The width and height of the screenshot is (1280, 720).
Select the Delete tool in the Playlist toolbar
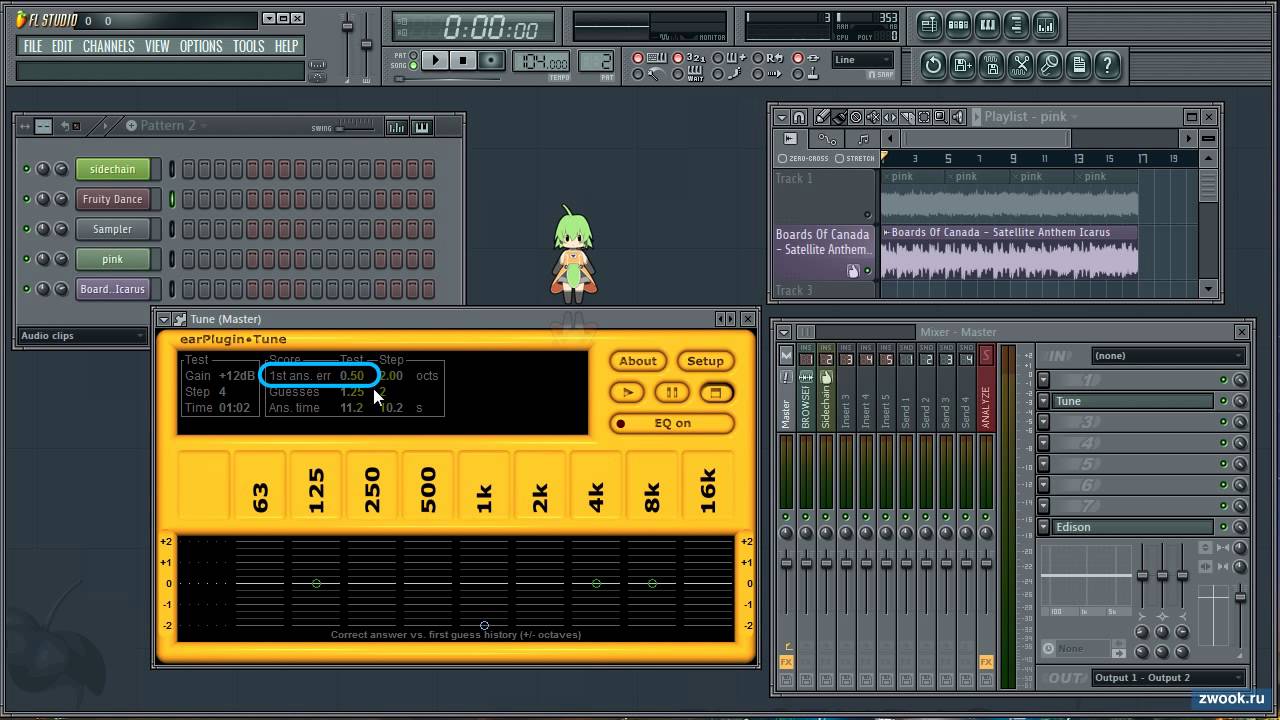(x=856, y=117)
